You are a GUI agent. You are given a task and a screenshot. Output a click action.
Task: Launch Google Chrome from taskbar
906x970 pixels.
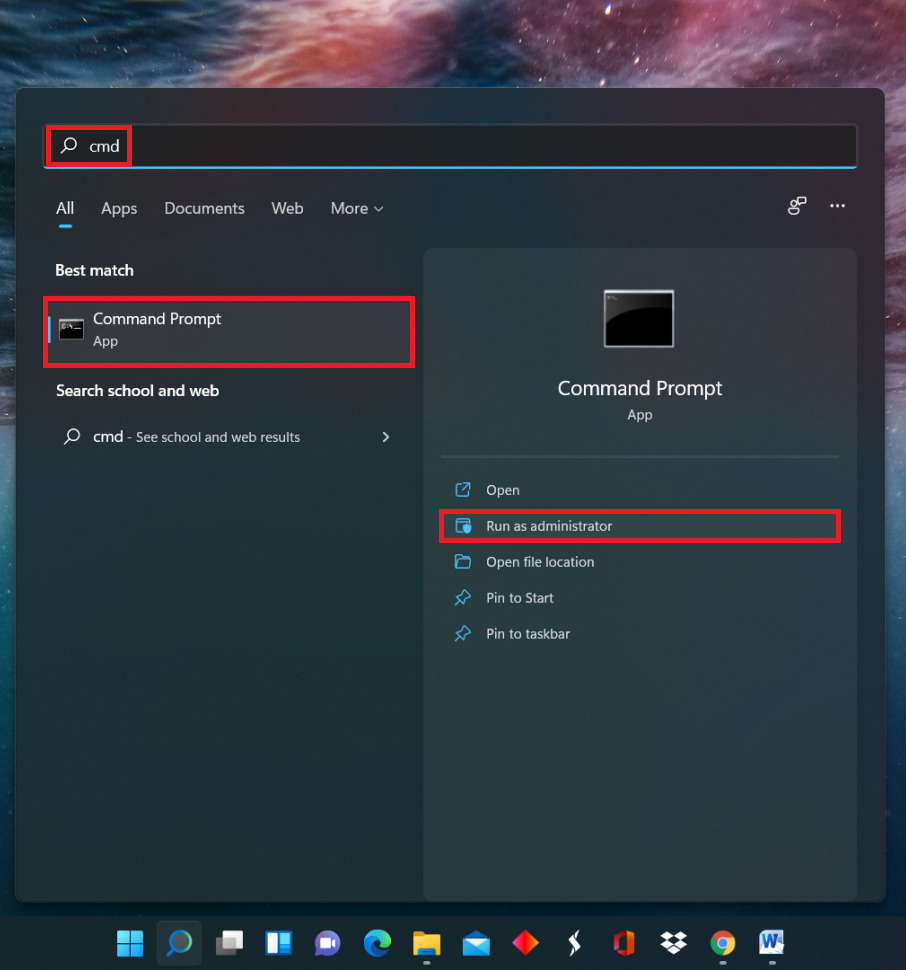pyautogui.click(x=723, y=943)
